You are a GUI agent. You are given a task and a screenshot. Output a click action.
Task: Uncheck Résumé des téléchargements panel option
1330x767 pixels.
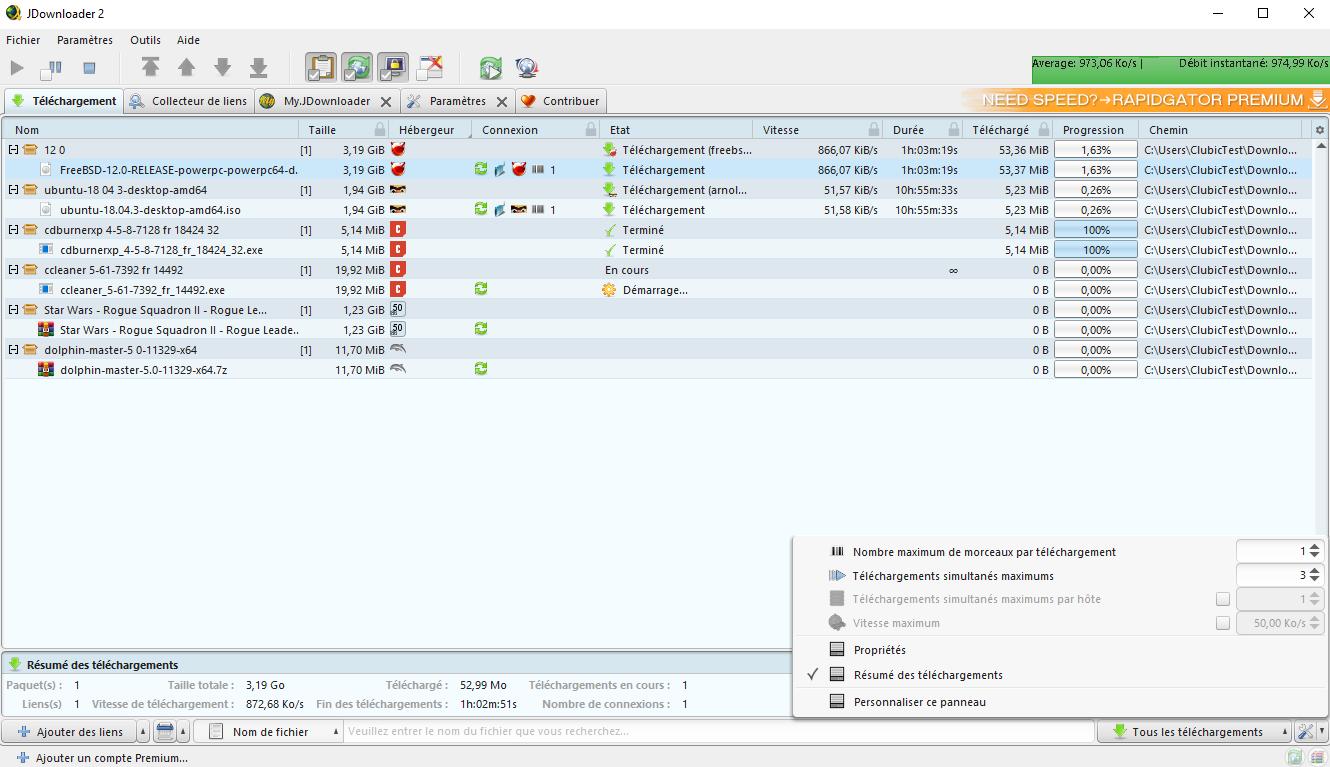[927, 675]
